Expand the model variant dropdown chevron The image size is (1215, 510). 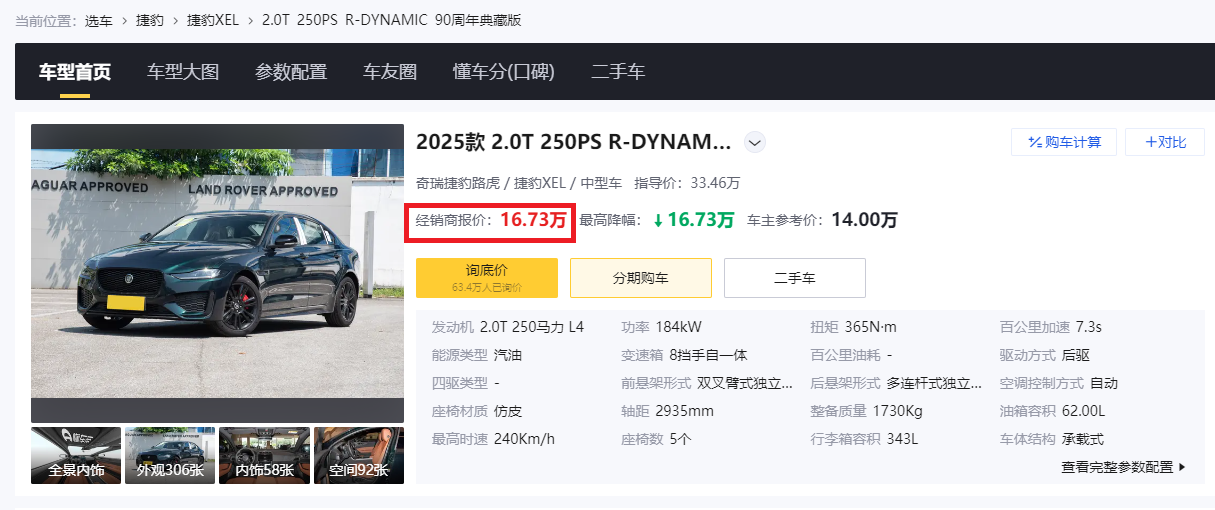pyautogui.click(x=755, y=143)
